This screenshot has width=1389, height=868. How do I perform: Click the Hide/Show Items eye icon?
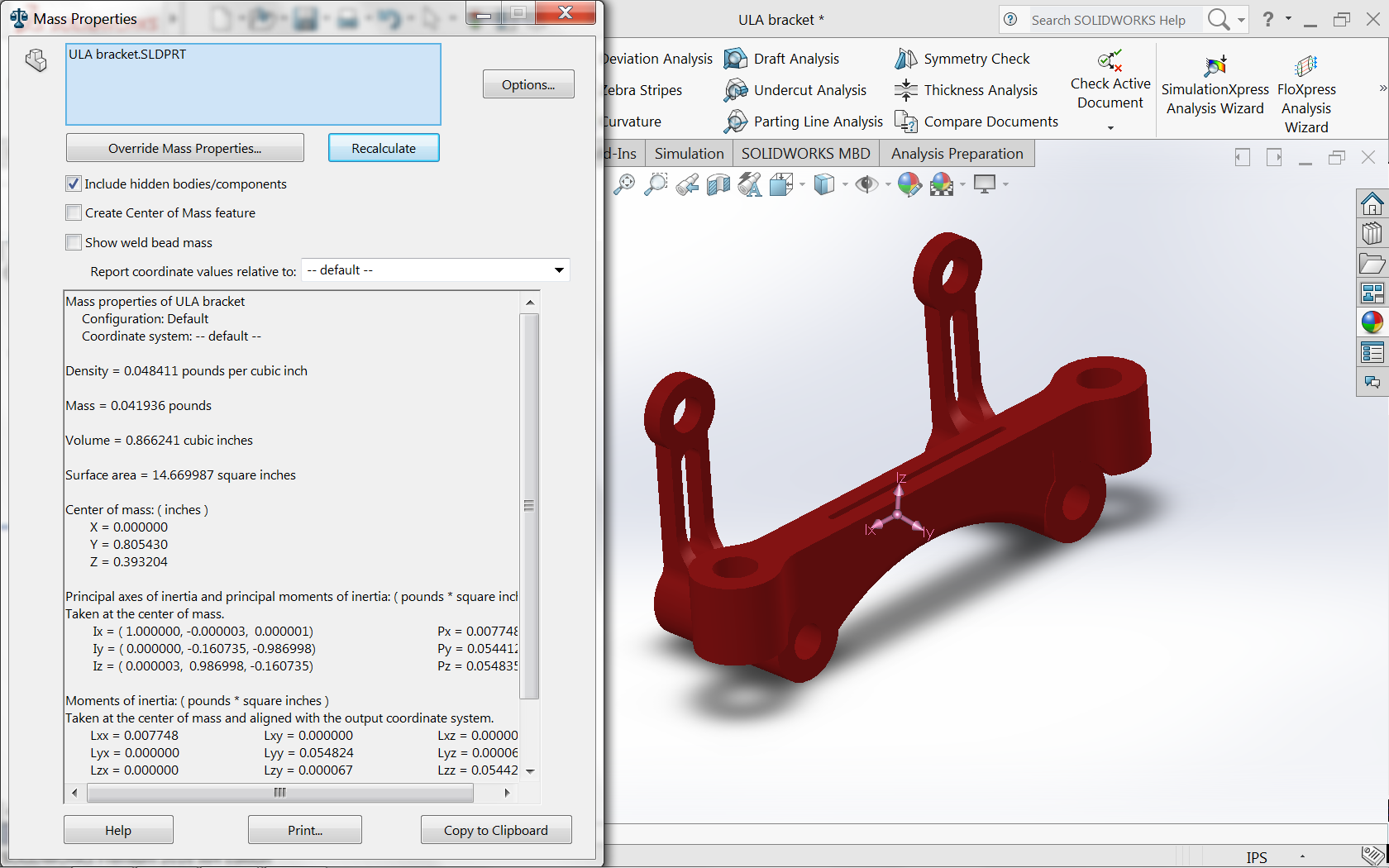coord(866,184)
